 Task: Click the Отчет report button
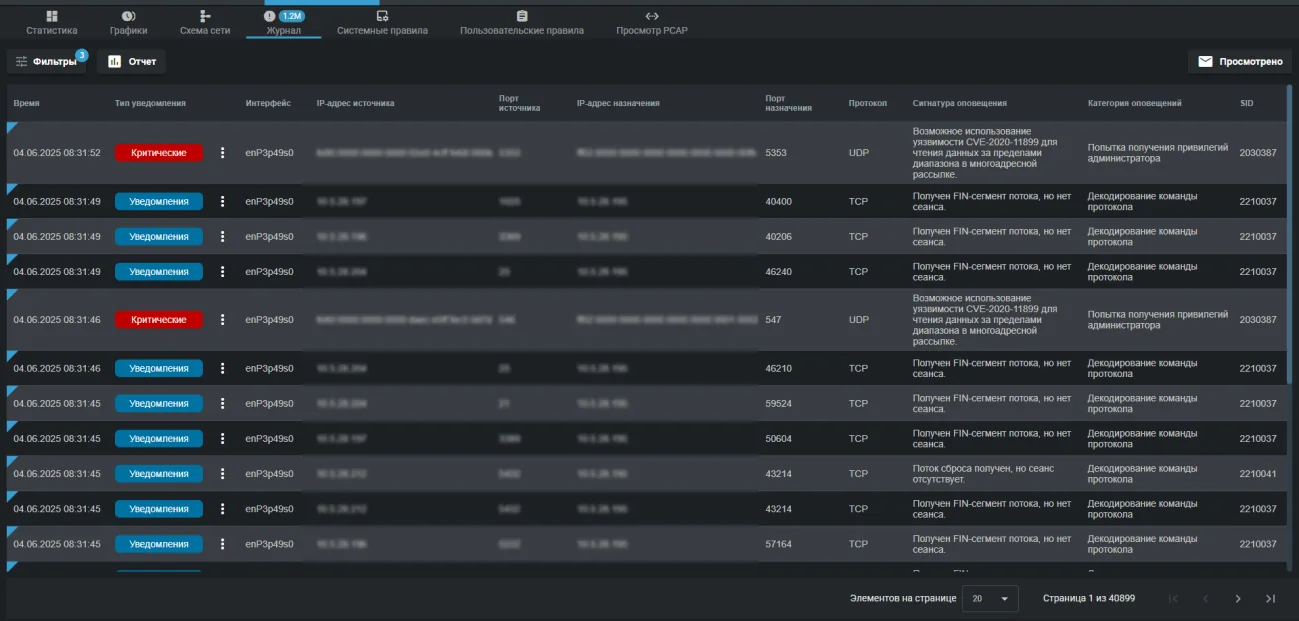pyautogui.click(x=131, y=61)
